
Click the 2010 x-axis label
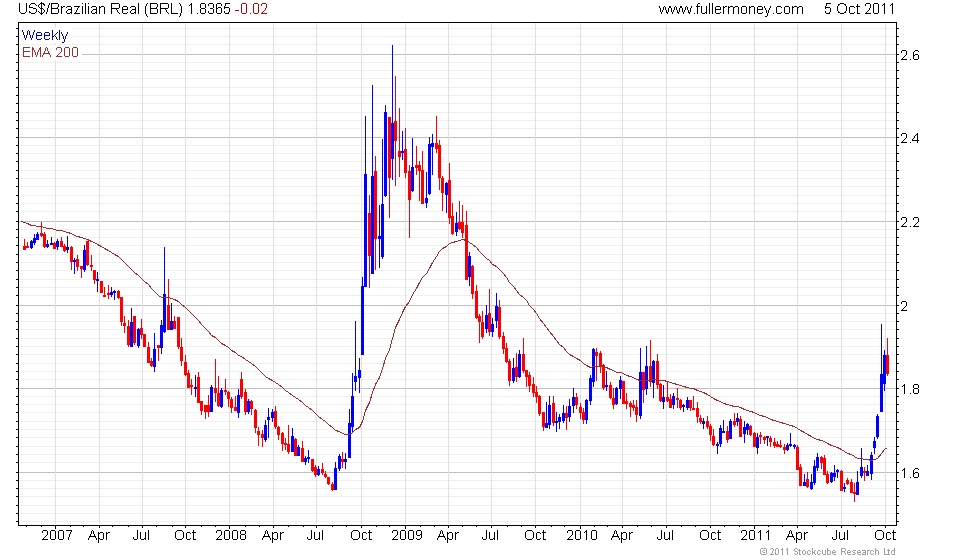coord(582,535)
